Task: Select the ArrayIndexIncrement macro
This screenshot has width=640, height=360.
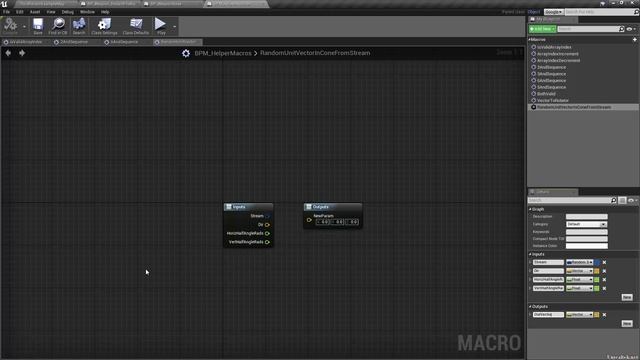Action: 557,54
